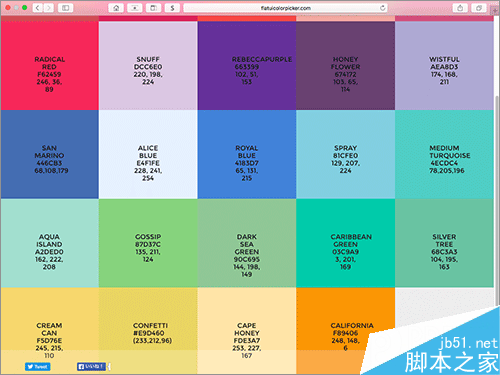The height and width of the screenshot is (375, 500).
Task: Copy the Honey Flower 674172 color
Action: click(345, 66)
